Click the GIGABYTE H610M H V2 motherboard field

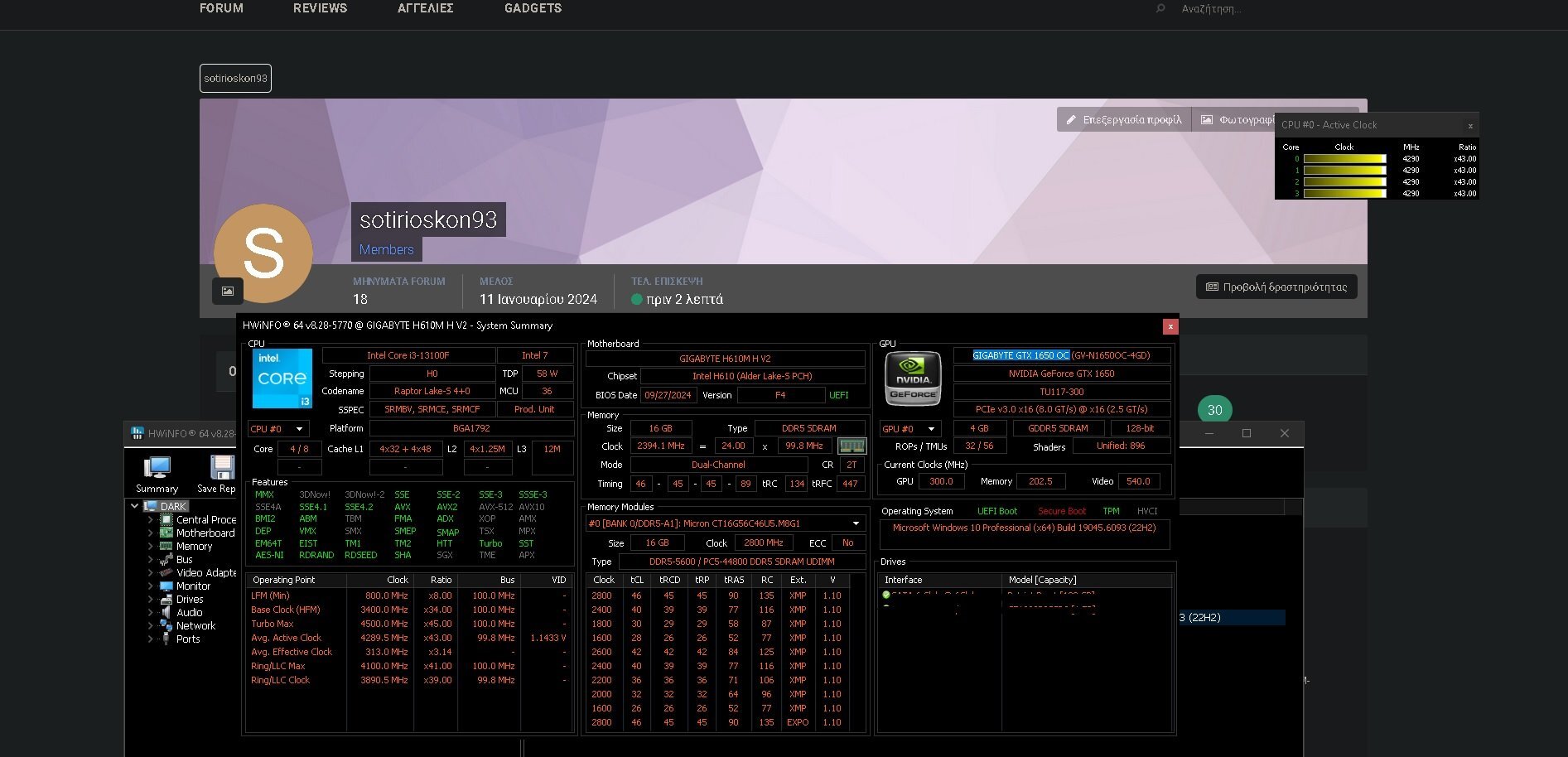point(725,359)
